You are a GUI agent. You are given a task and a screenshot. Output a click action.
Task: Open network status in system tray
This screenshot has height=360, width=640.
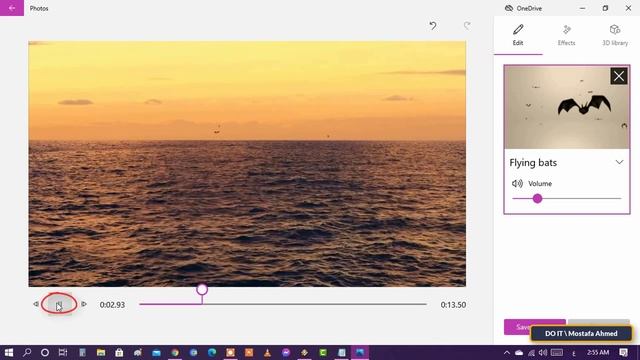coord(531,353)
